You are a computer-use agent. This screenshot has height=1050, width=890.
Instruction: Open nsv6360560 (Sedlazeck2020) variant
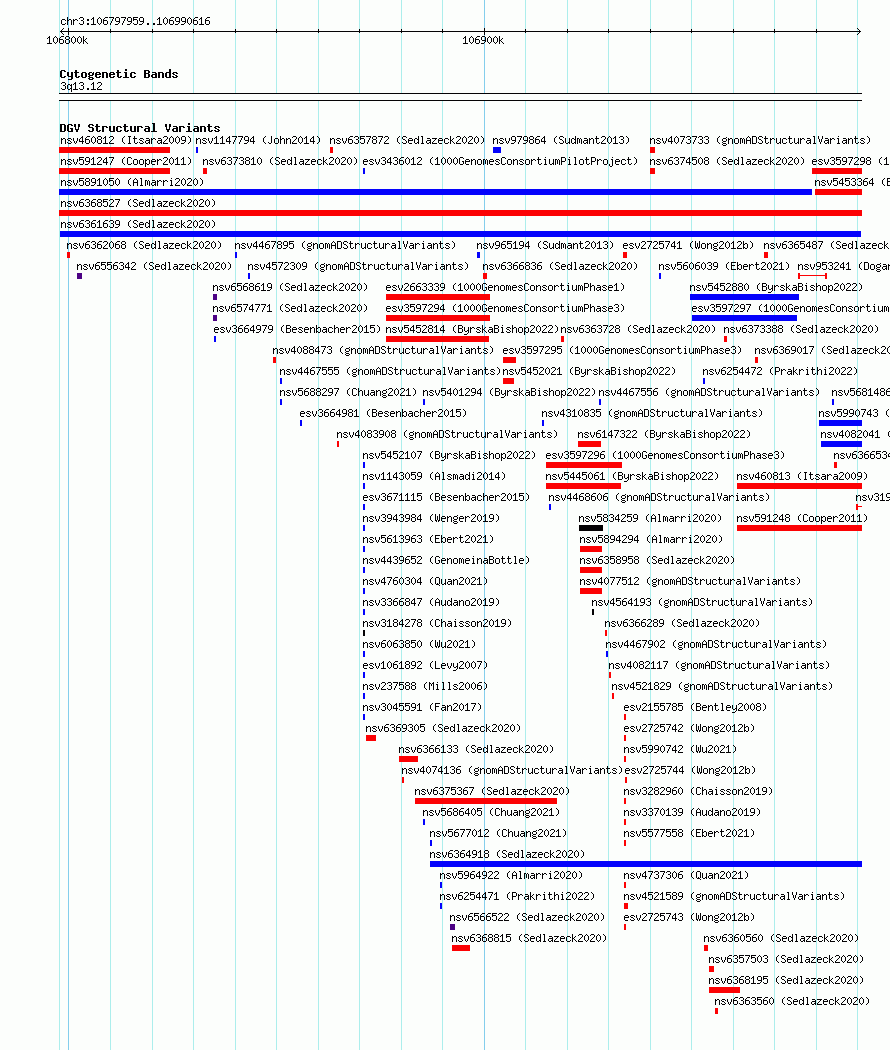(x=781, y=938)
